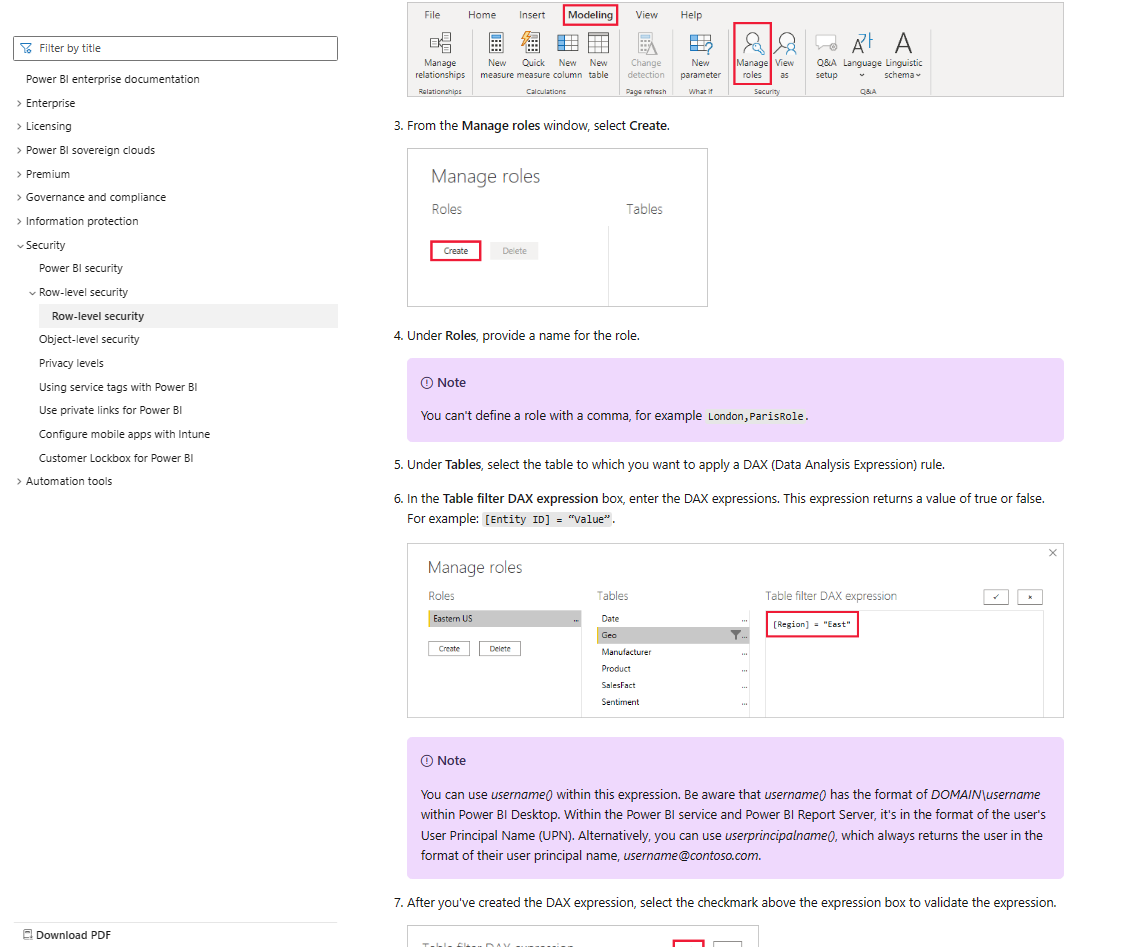
Task: Click the filter icon in Filter by title box
Action: pyautogui.click(x=26, y=48)
